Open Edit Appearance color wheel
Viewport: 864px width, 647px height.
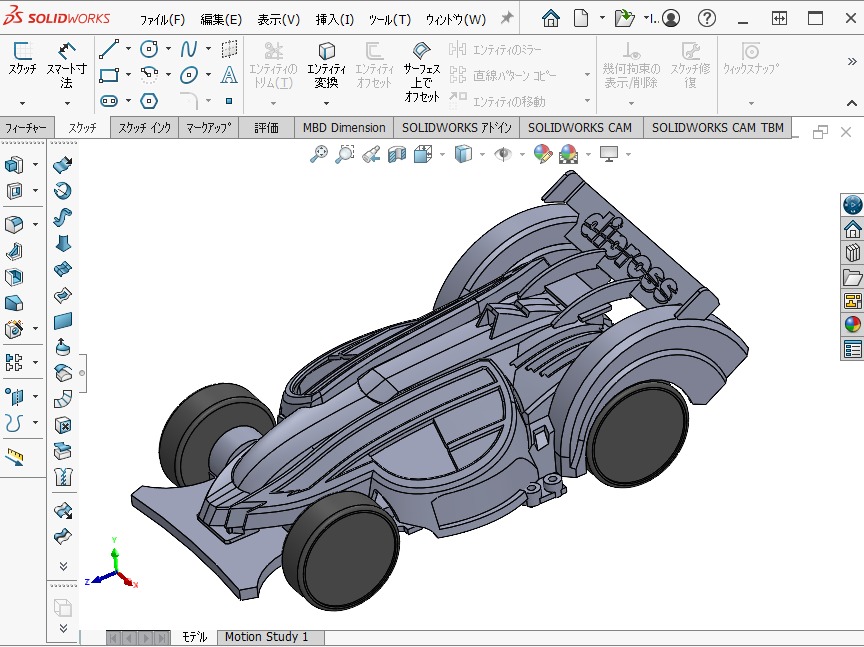pyautogui.click(x=543, y=154)
